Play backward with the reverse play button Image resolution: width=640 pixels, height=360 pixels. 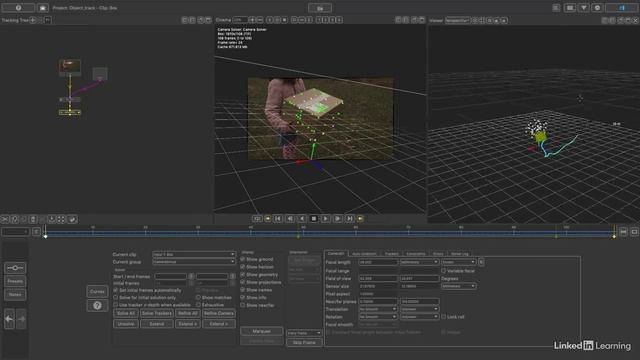point(302,219)
